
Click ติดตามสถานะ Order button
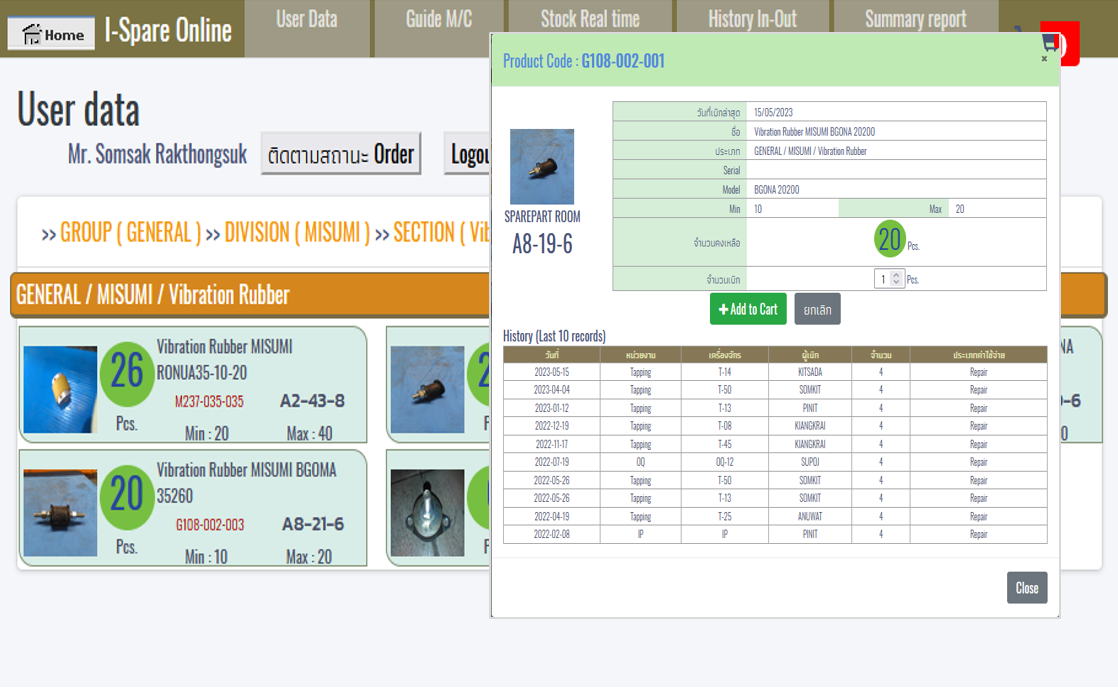coord(340,154)
